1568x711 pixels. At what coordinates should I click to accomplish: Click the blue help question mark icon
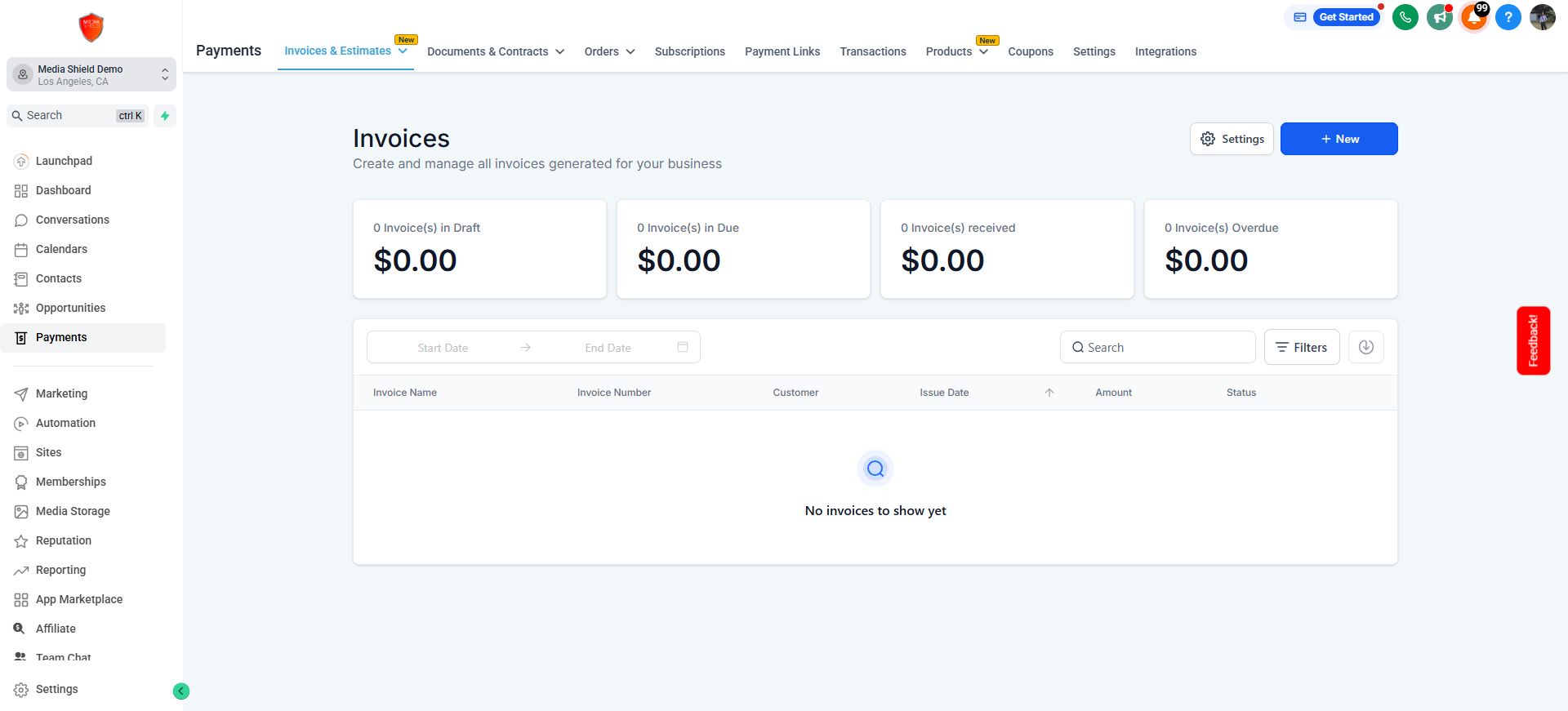click(x=1508, y=17)
